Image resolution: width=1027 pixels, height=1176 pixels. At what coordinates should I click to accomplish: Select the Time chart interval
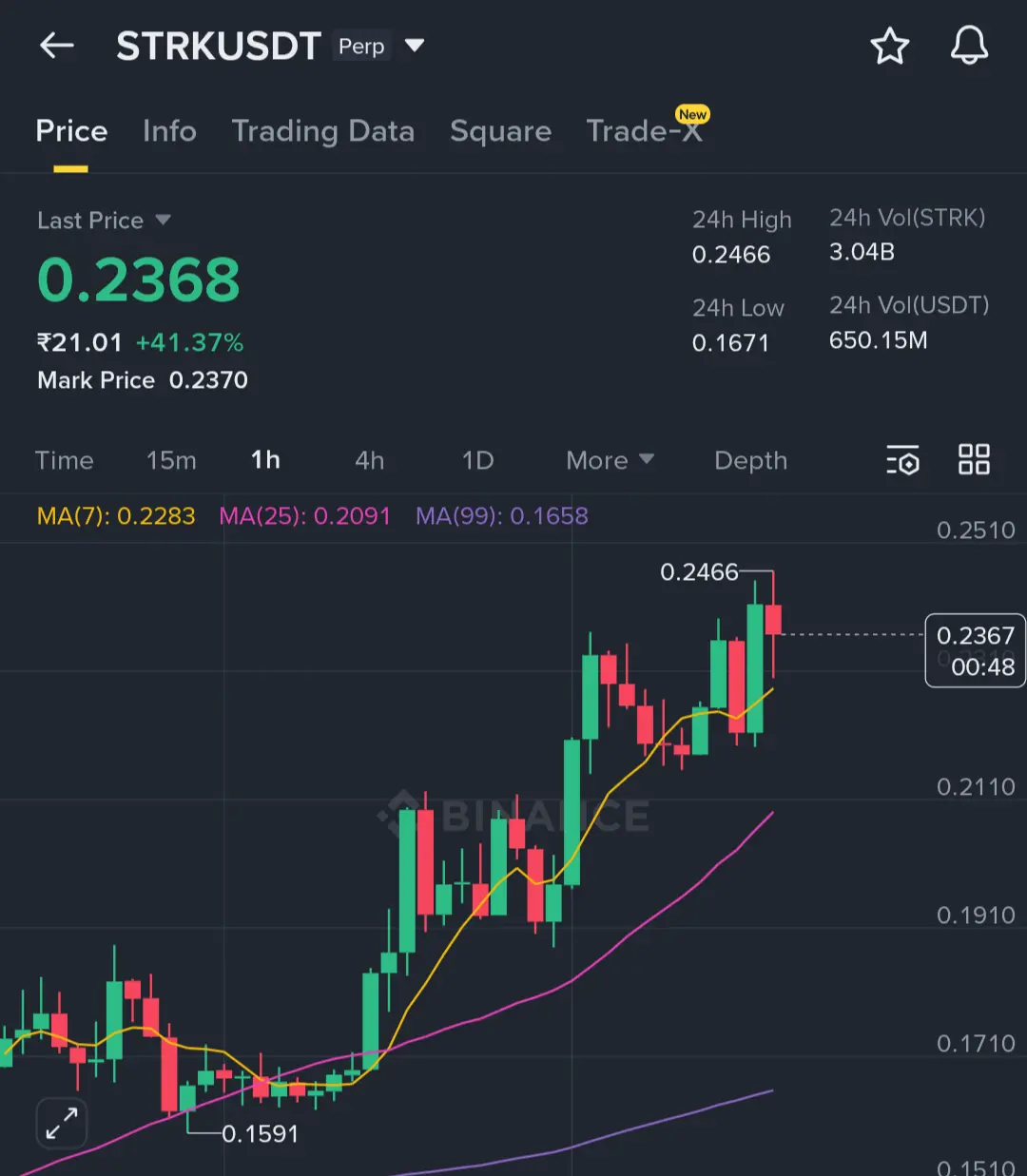65,460
